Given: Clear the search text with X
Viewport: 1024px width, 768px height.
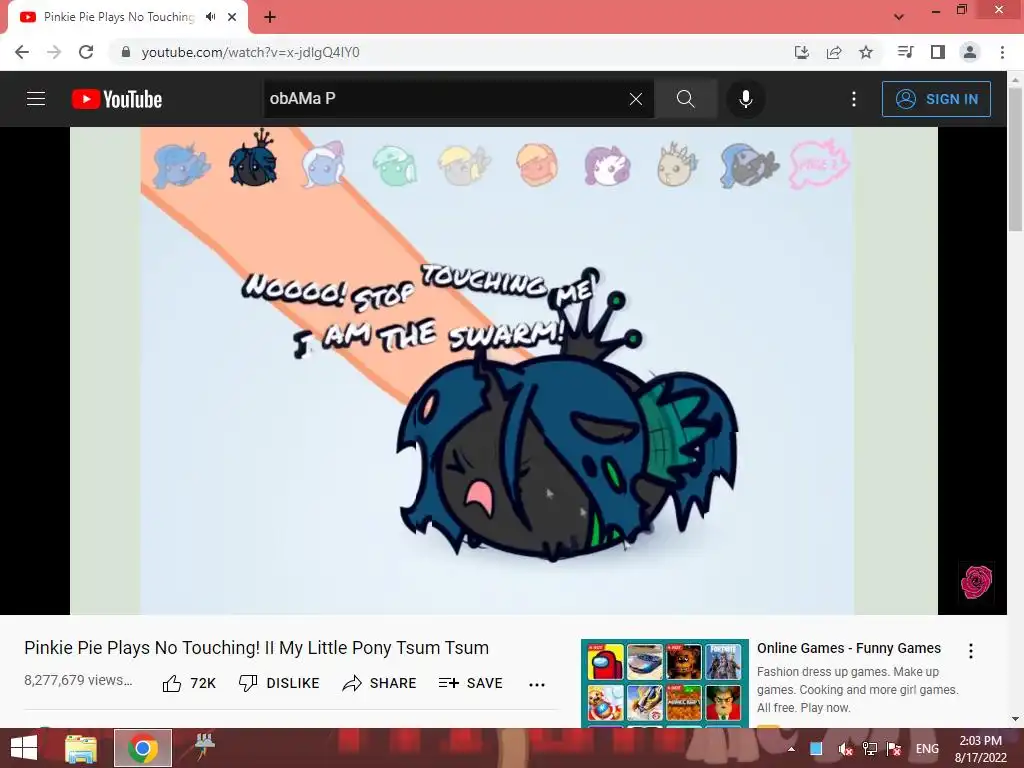Looking at the screenshot, I should 635,99.
